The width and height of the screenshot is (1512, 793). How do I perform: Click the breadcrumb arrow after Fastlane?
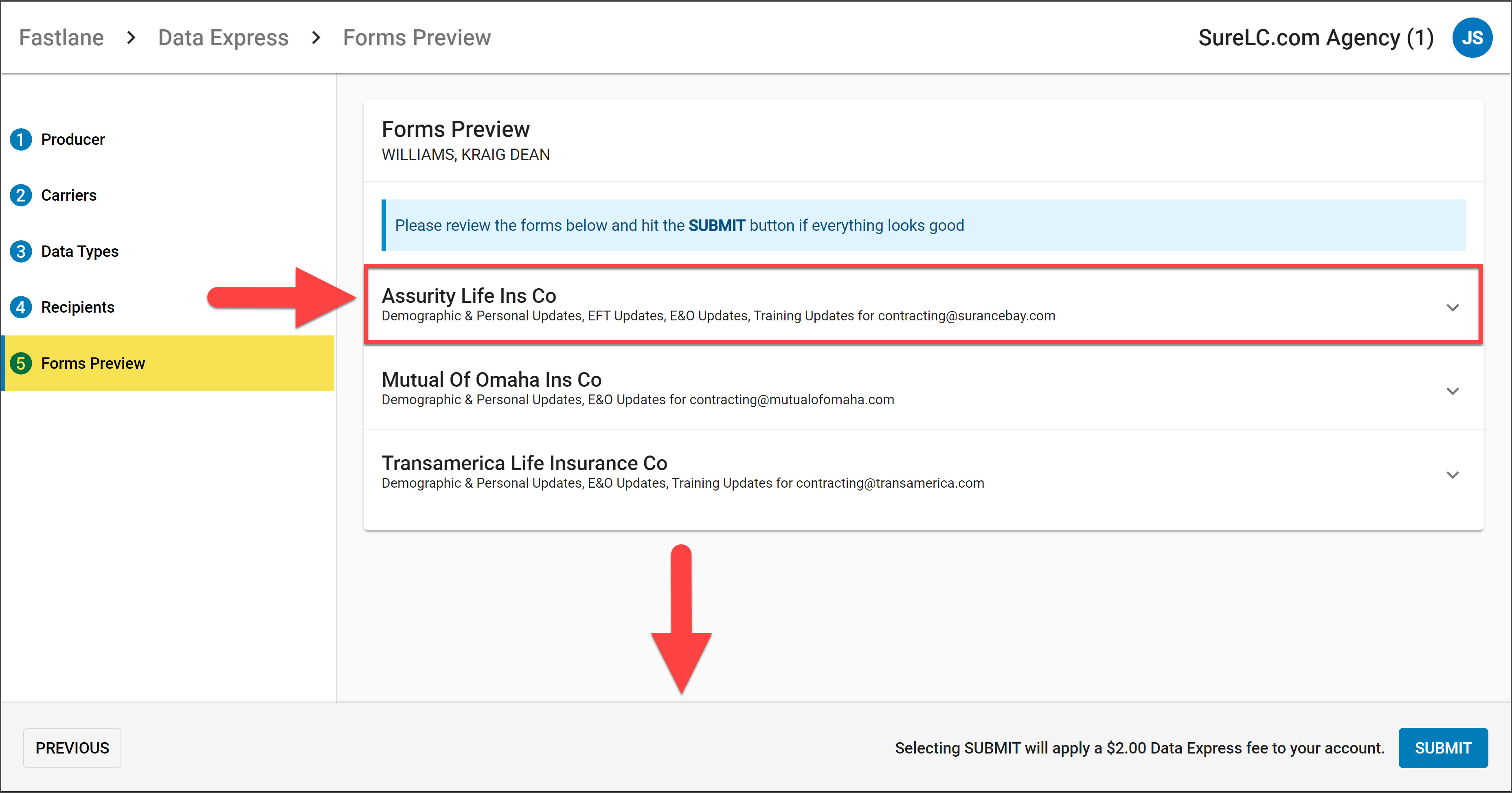pos(130,37)
